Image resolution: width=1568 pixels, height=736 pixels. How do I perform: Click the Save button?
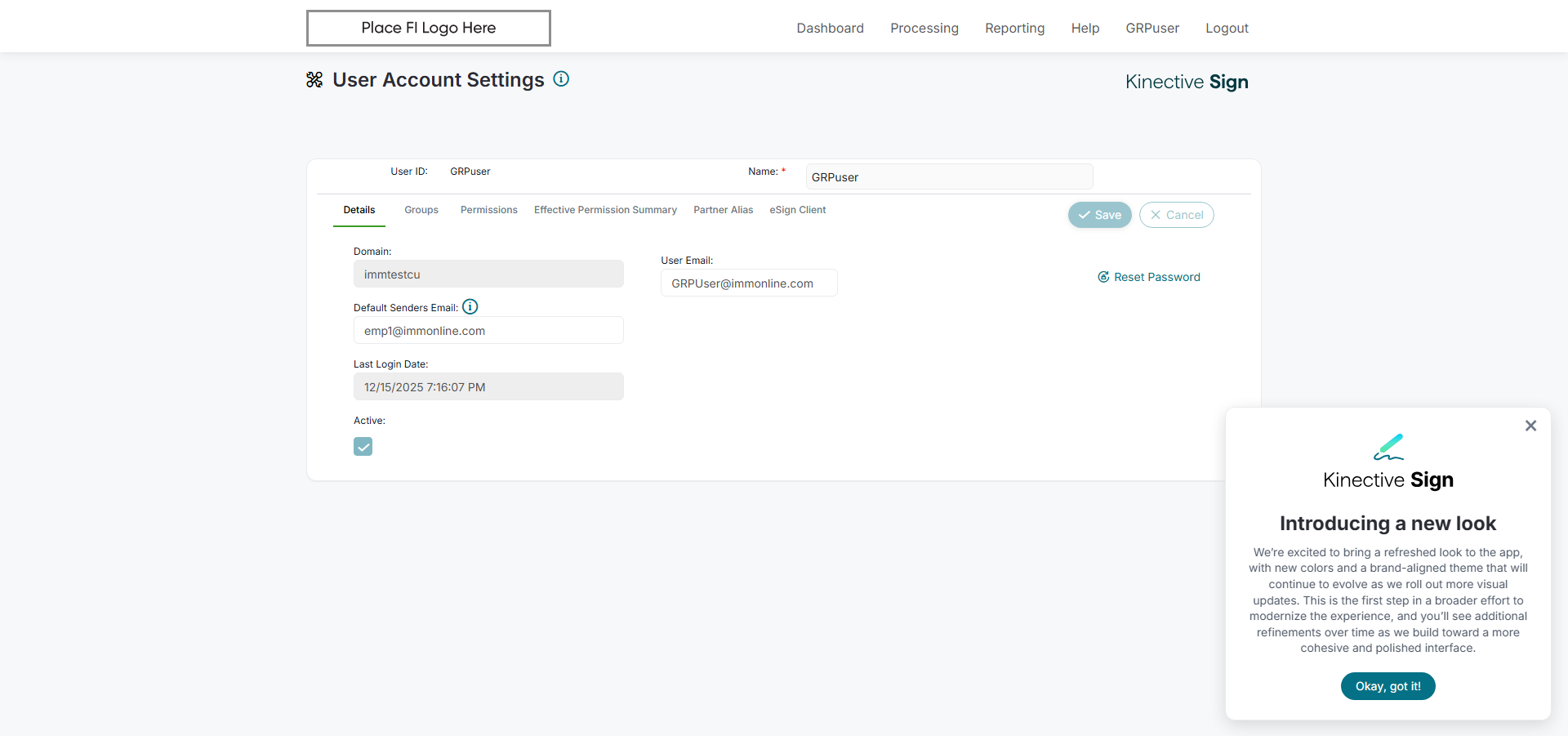click(1100, 215)
